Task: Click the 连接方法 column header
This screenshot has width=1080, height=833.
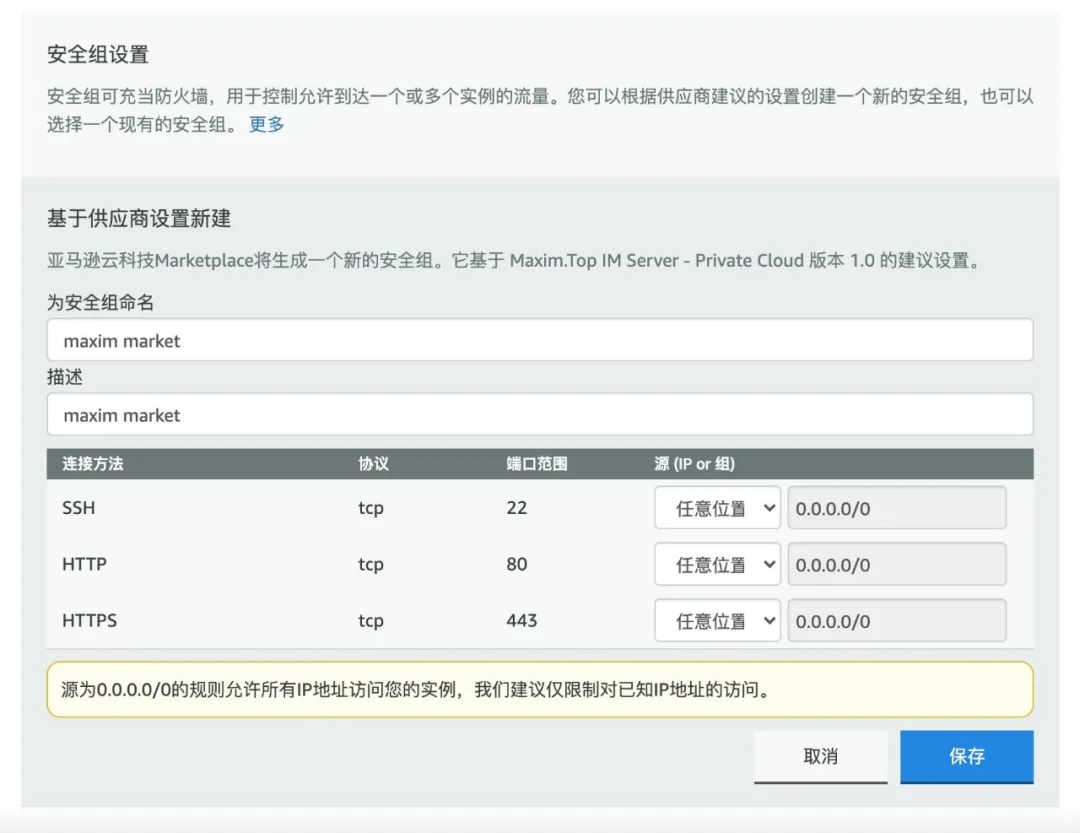Action: pyautogui.click(x=93, y=464)
